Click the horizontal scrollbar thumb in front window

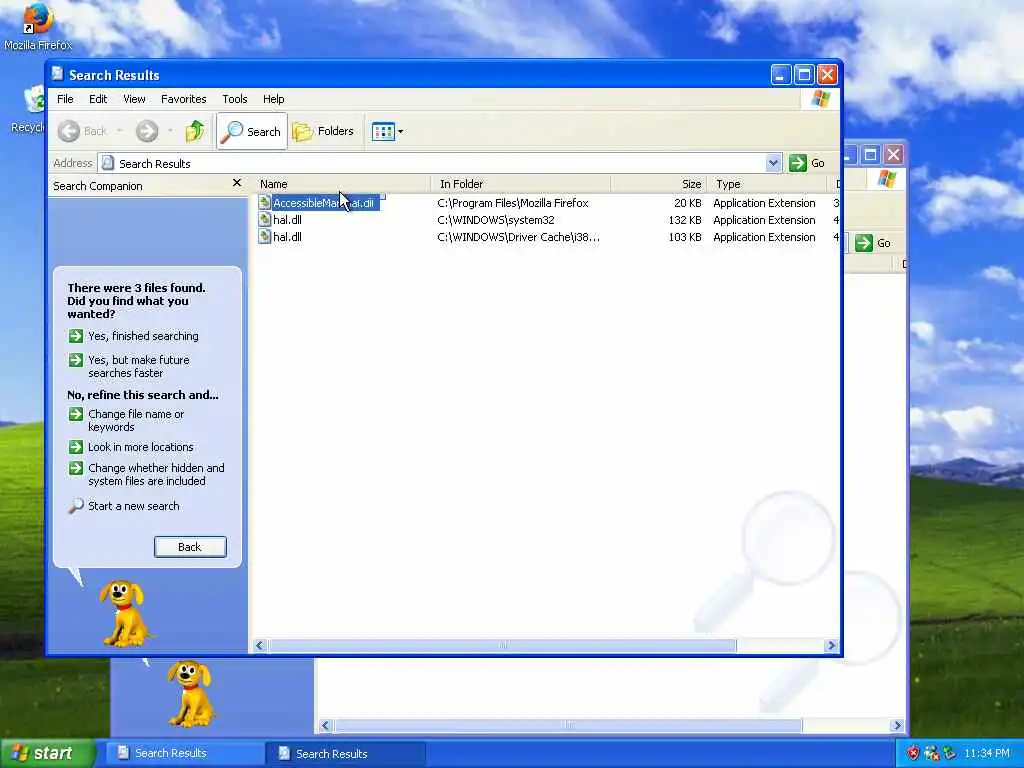[x=503, y=645]
